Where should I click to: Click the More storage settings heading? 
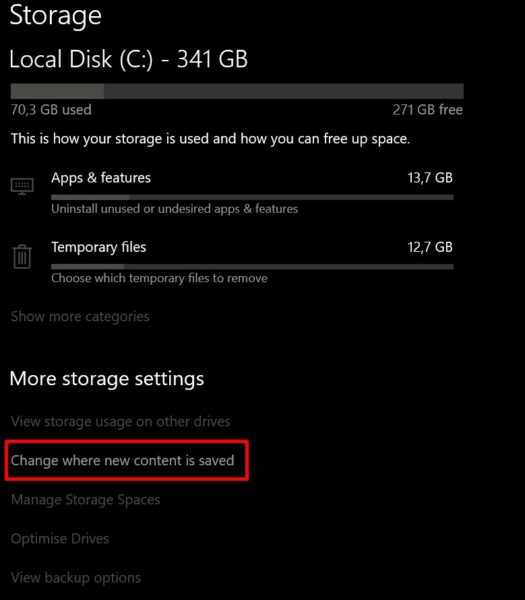tap(107, 379)
